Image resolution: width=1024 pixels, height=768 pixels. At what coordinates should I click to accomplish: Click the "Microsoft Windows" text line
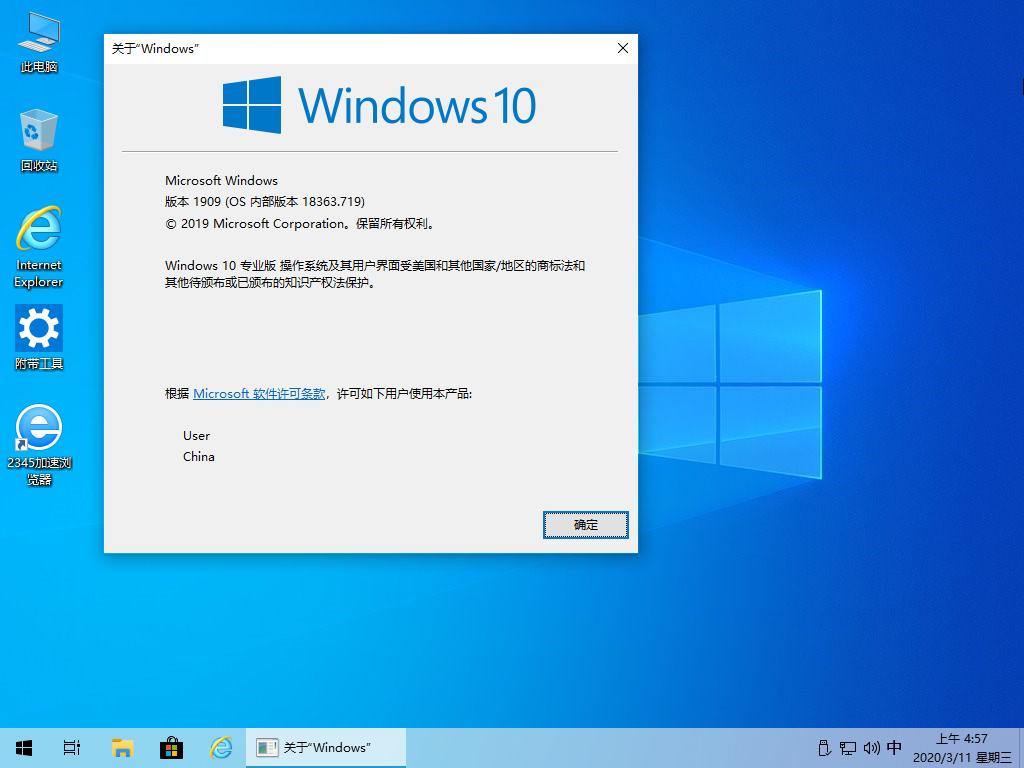(x=221, y=181)
